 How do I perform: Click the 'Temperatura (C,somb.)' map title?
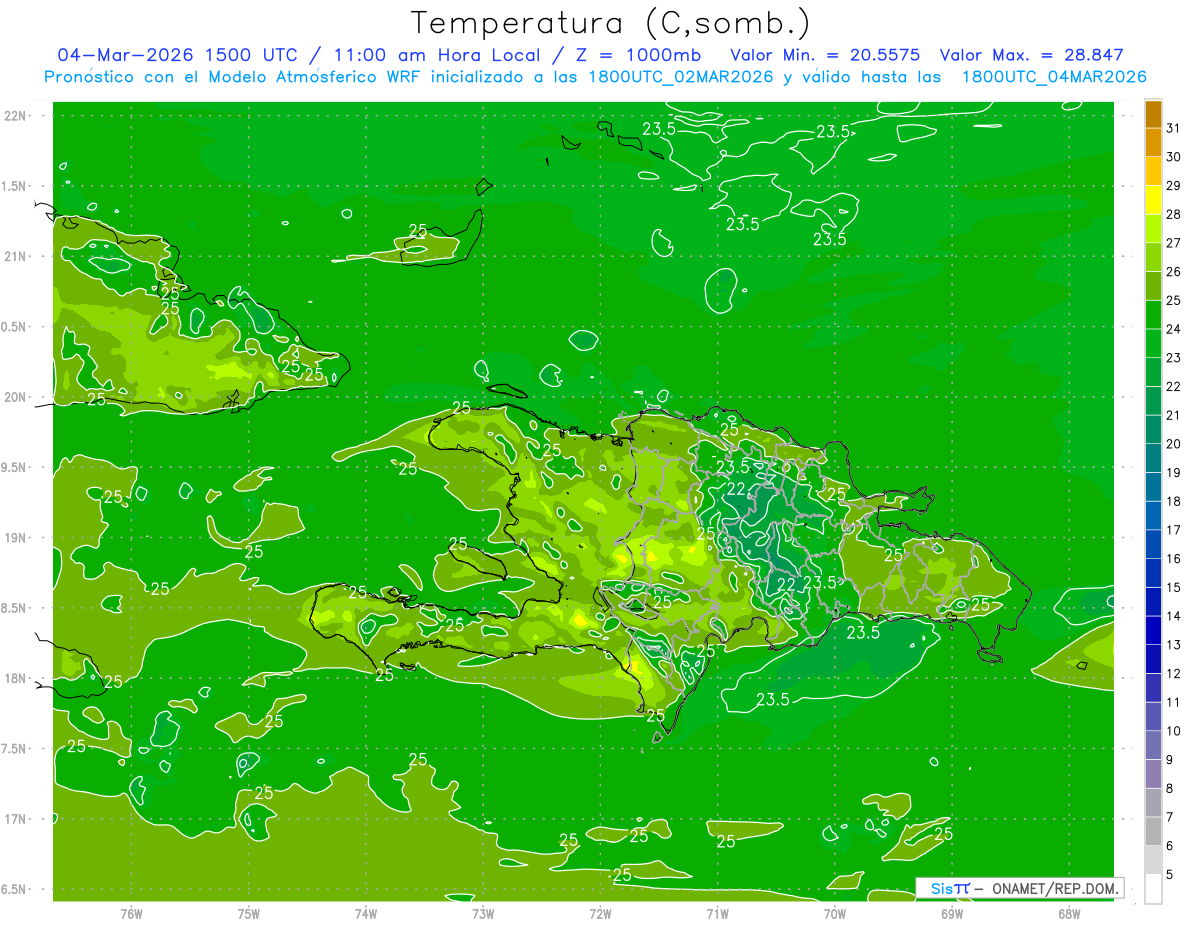[x=610, y=23]
